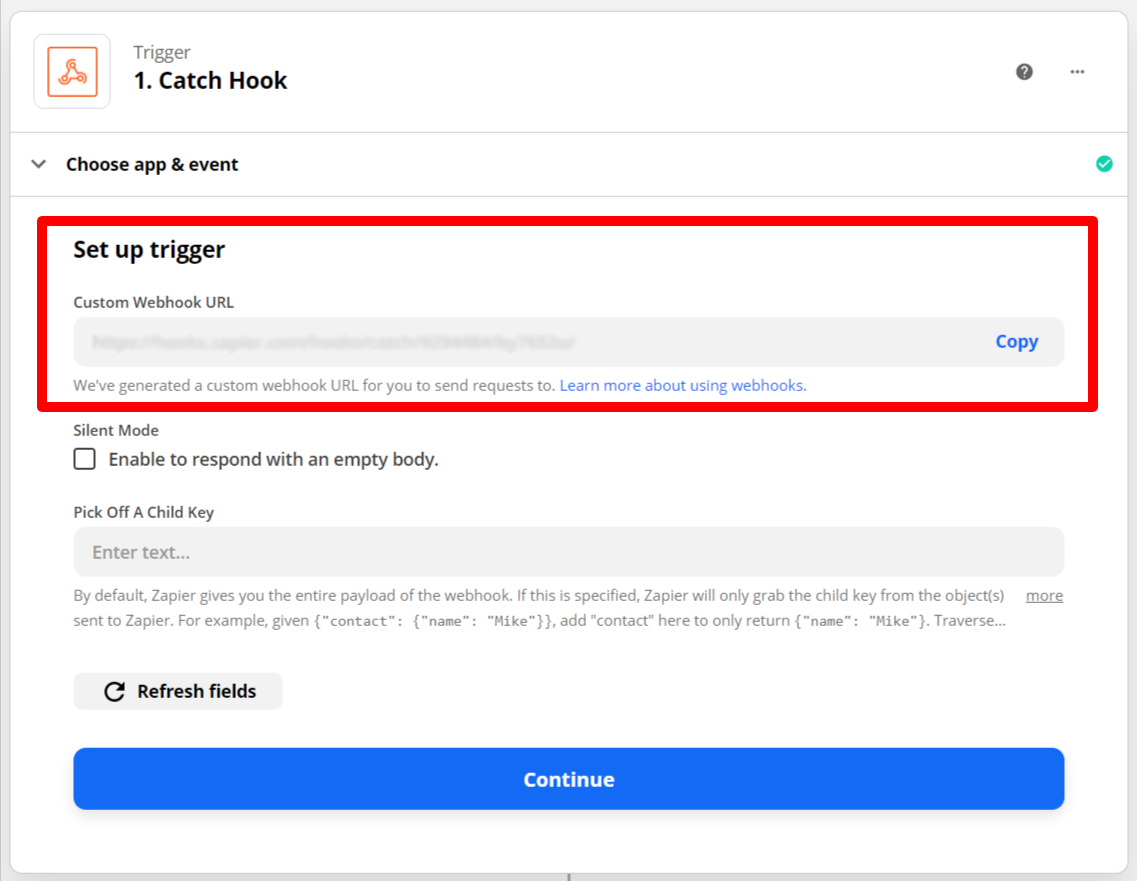Expand description with the more link
Screen dimensions: 1137x881
pos(1044,595)
